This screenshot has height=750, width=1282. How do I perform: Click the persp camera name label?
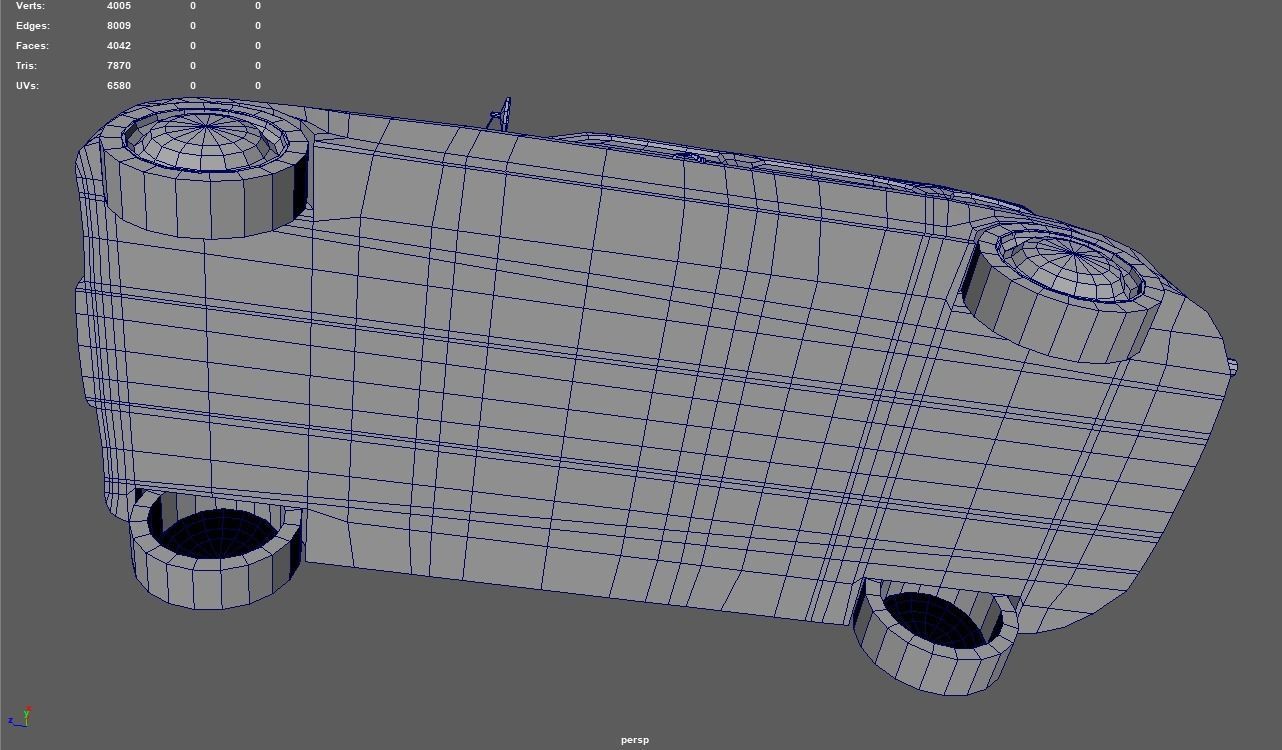634,740
